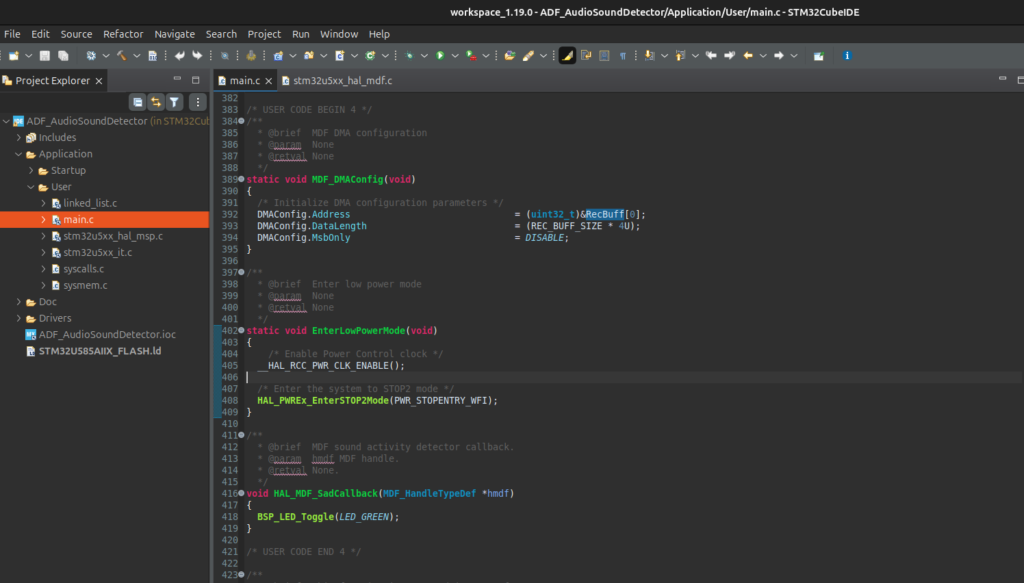Click the Save icon in toolbar
Viewport: 1024px width, 583px height.
(x=47, y=55)
